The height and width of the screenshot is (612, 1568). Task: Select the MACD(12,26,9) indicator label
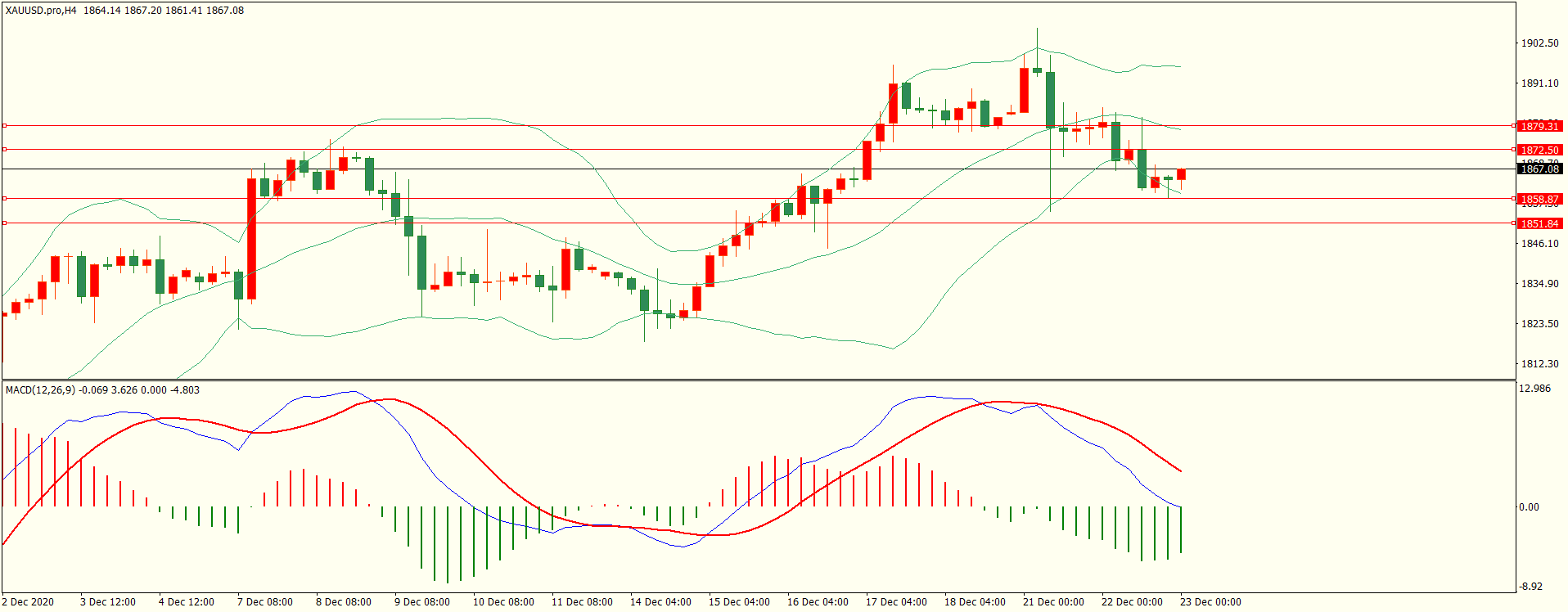click(x=40, y=390)
